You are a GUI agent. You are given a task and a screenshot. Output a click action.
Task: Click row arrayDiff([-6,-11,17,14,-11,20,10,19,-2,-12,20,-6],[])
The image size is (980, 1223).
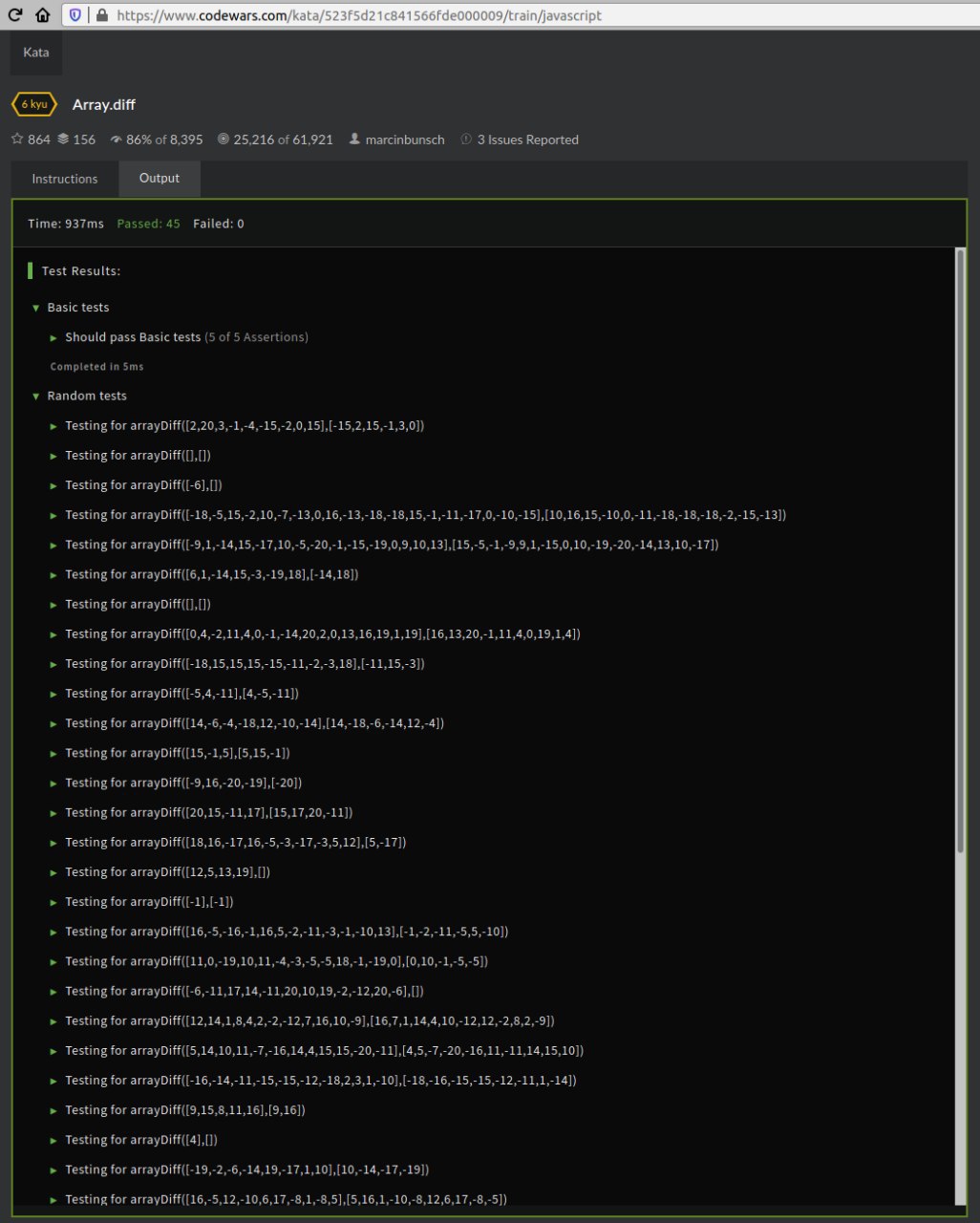coord(245,991)
